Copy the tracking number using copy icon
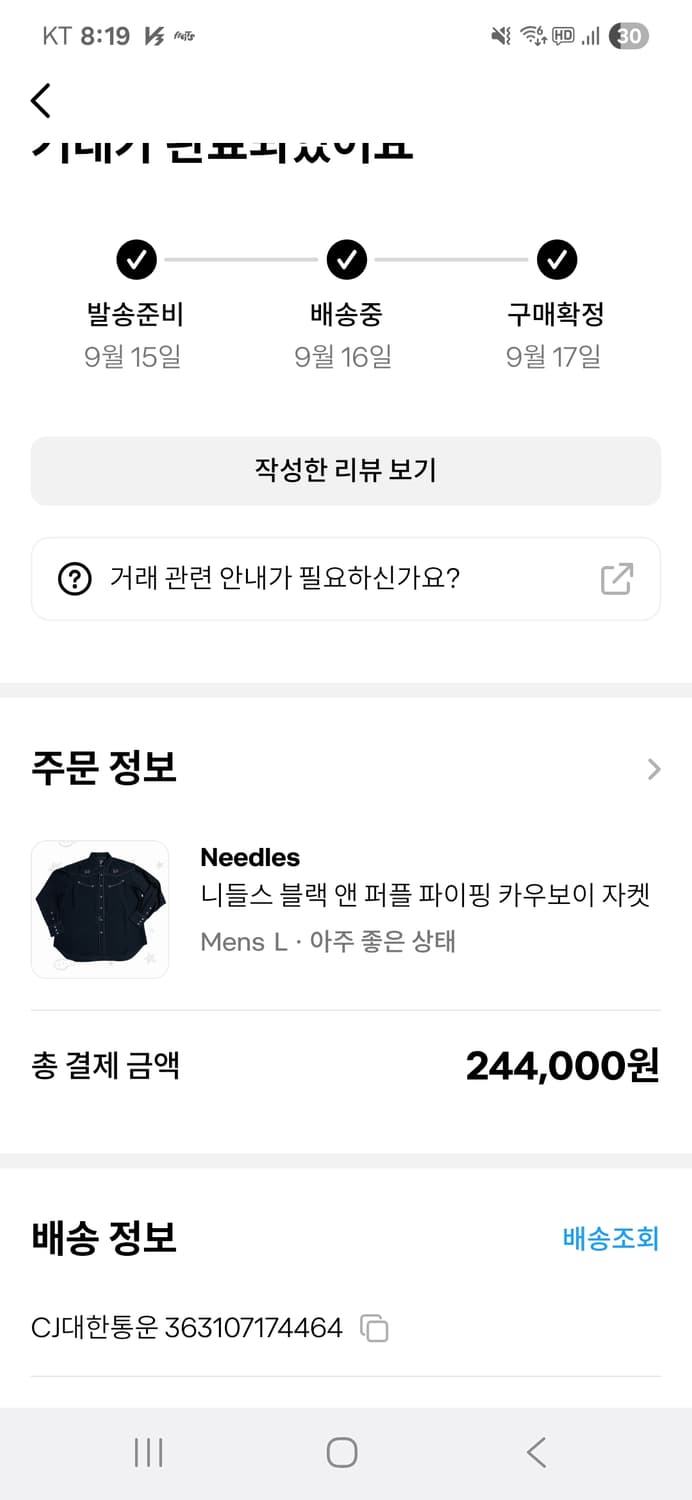The width and height of the screenshot is (692, 1500). [x=375, y=1328]
